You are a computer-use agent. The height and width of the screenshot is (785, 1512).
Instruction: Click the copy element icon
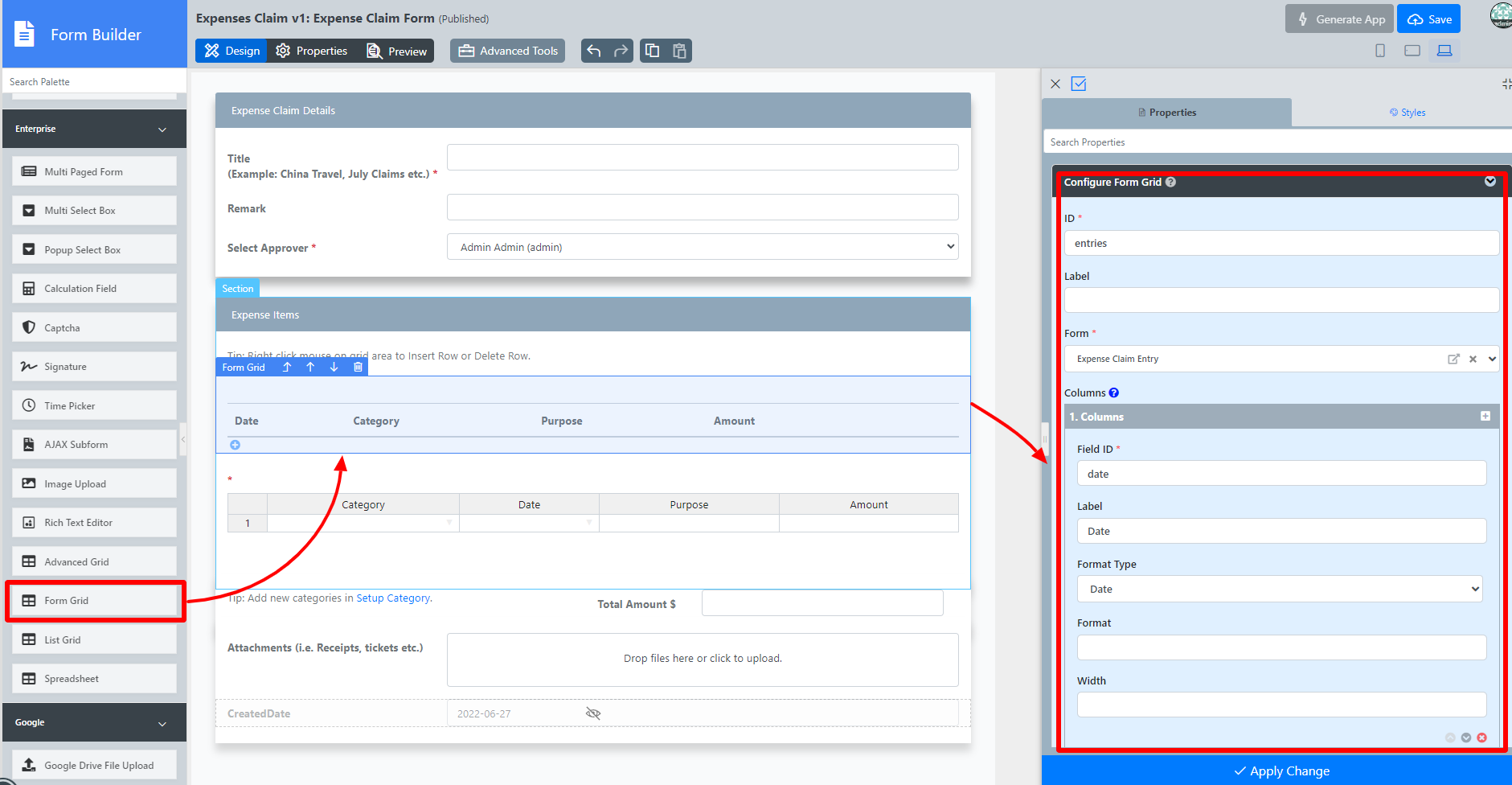[x=653, y=51]
